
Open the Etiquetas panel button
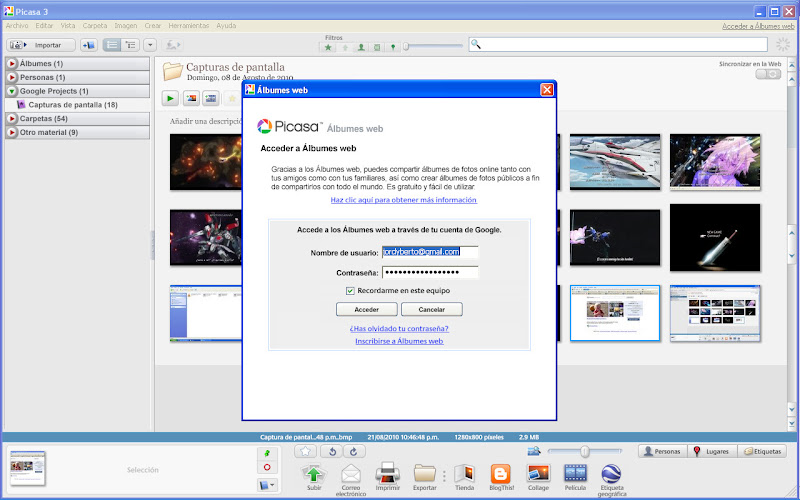(x=762, y=452)
